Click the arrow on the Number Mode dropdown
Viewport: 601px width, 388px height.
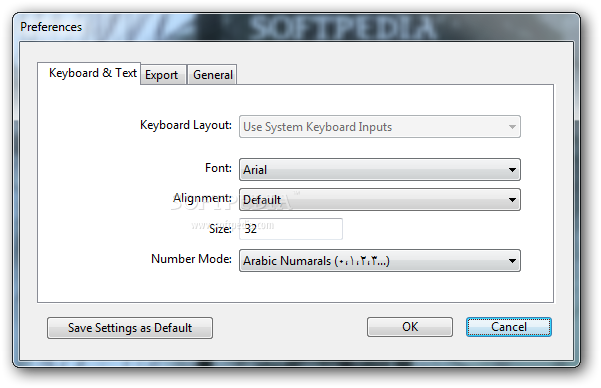(512, 261)
